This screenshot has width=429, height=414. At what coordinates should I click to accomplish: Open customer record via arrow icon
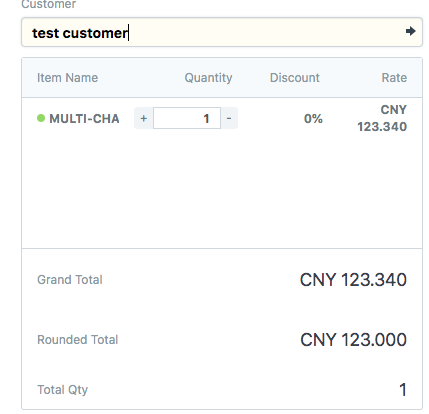[410, 31]
